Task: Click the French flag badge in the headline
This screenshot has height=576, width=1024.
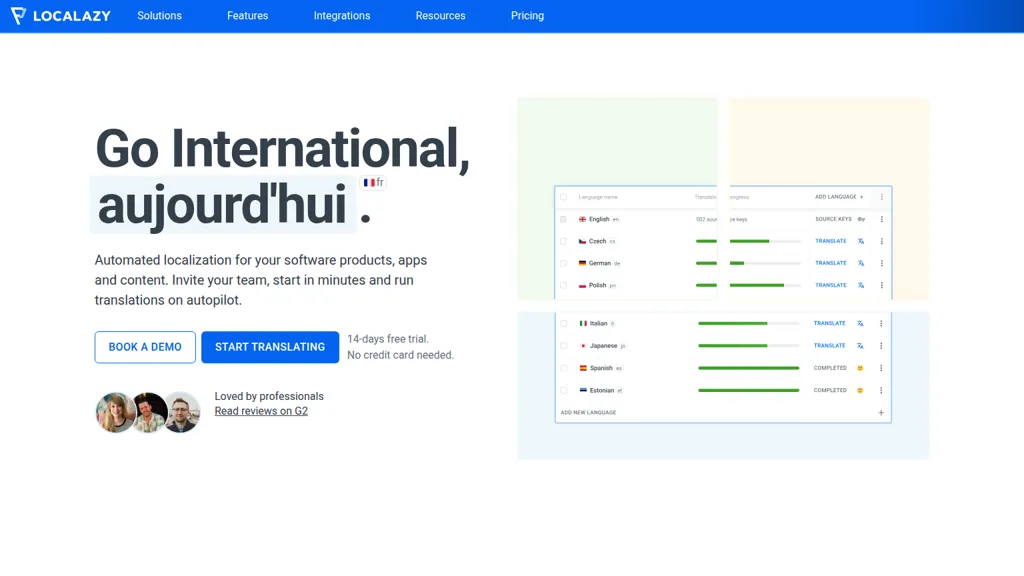Action: tap(371, 182)
